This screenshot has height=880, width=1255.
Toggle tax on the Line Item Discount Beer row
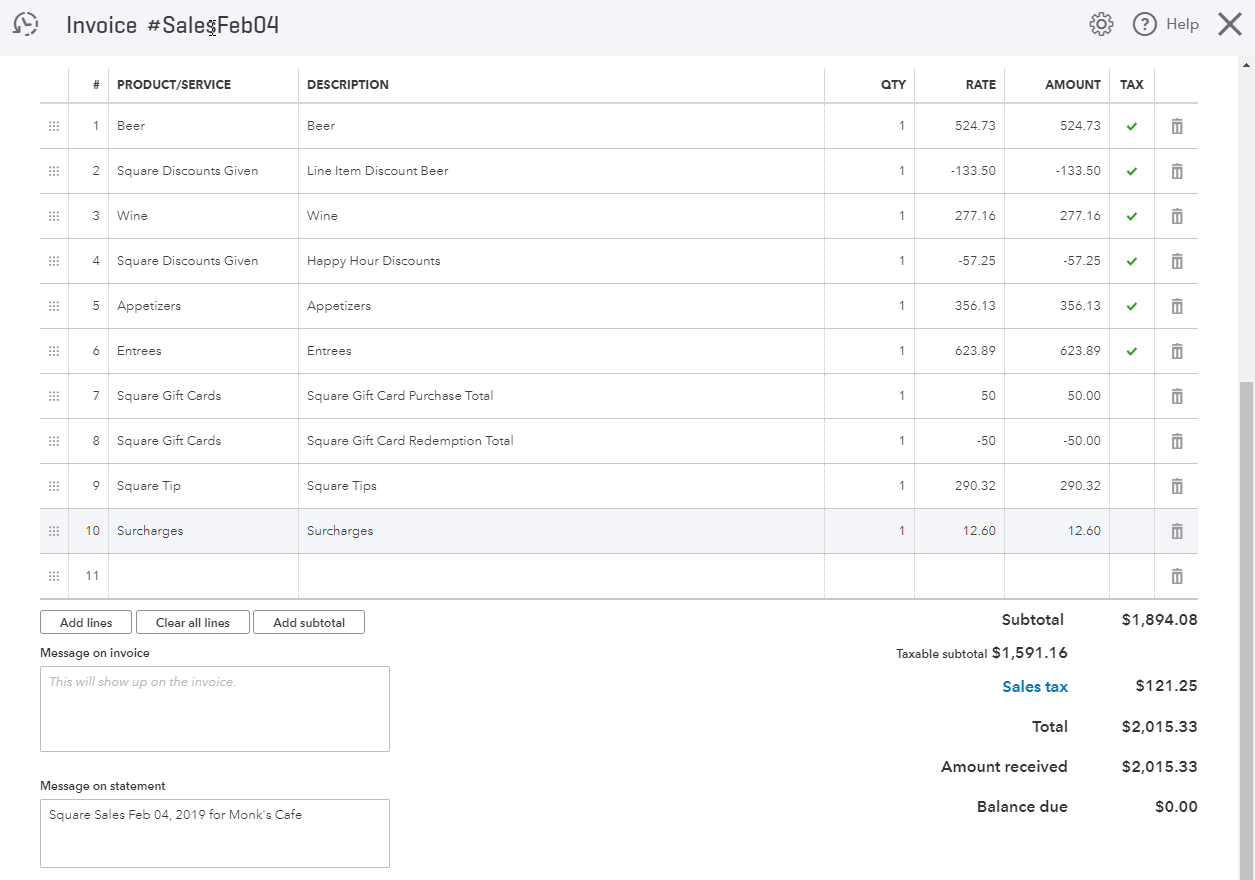pos(1132,171)
